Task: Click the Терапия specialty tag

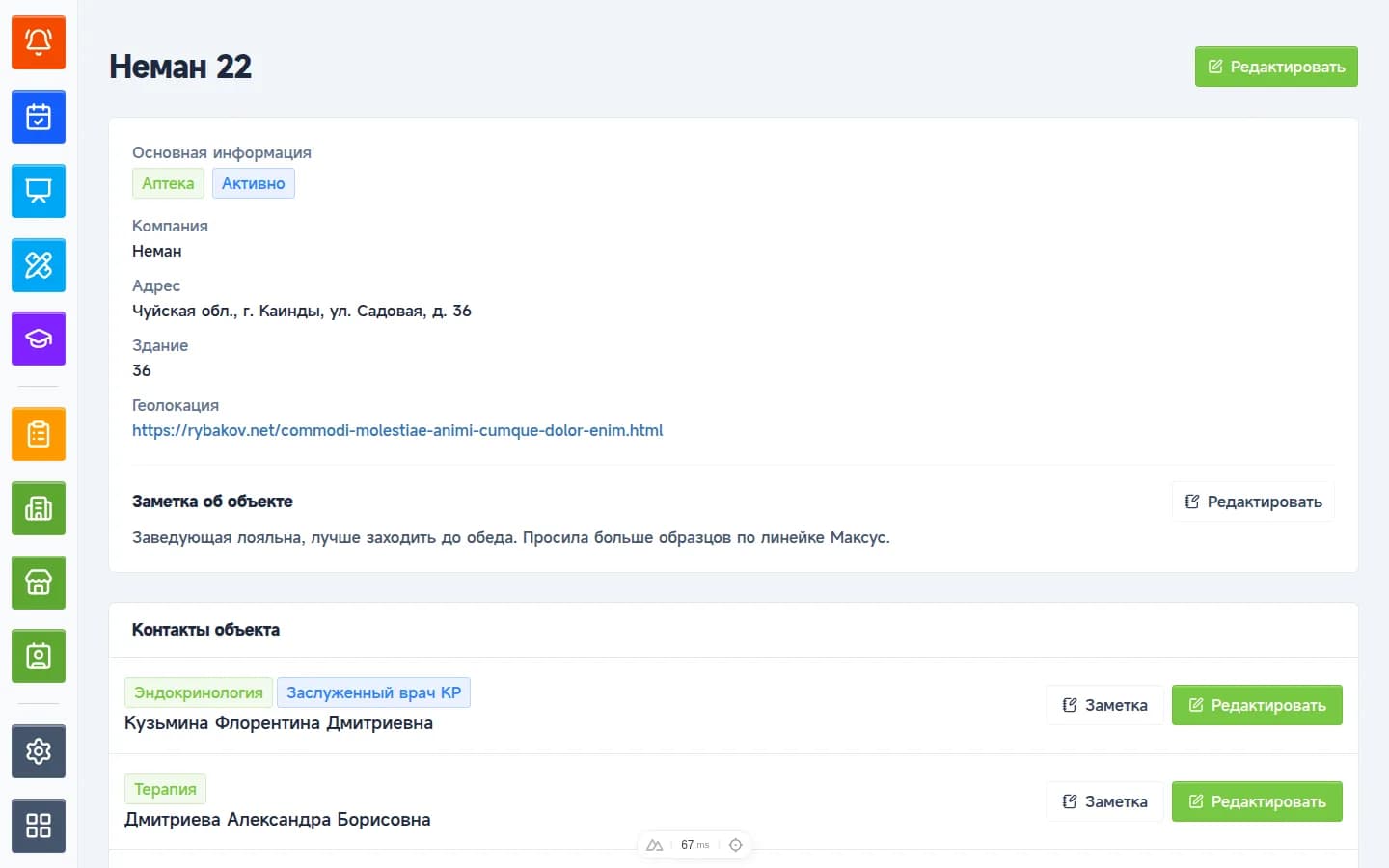Action: (x=165, y=789)
